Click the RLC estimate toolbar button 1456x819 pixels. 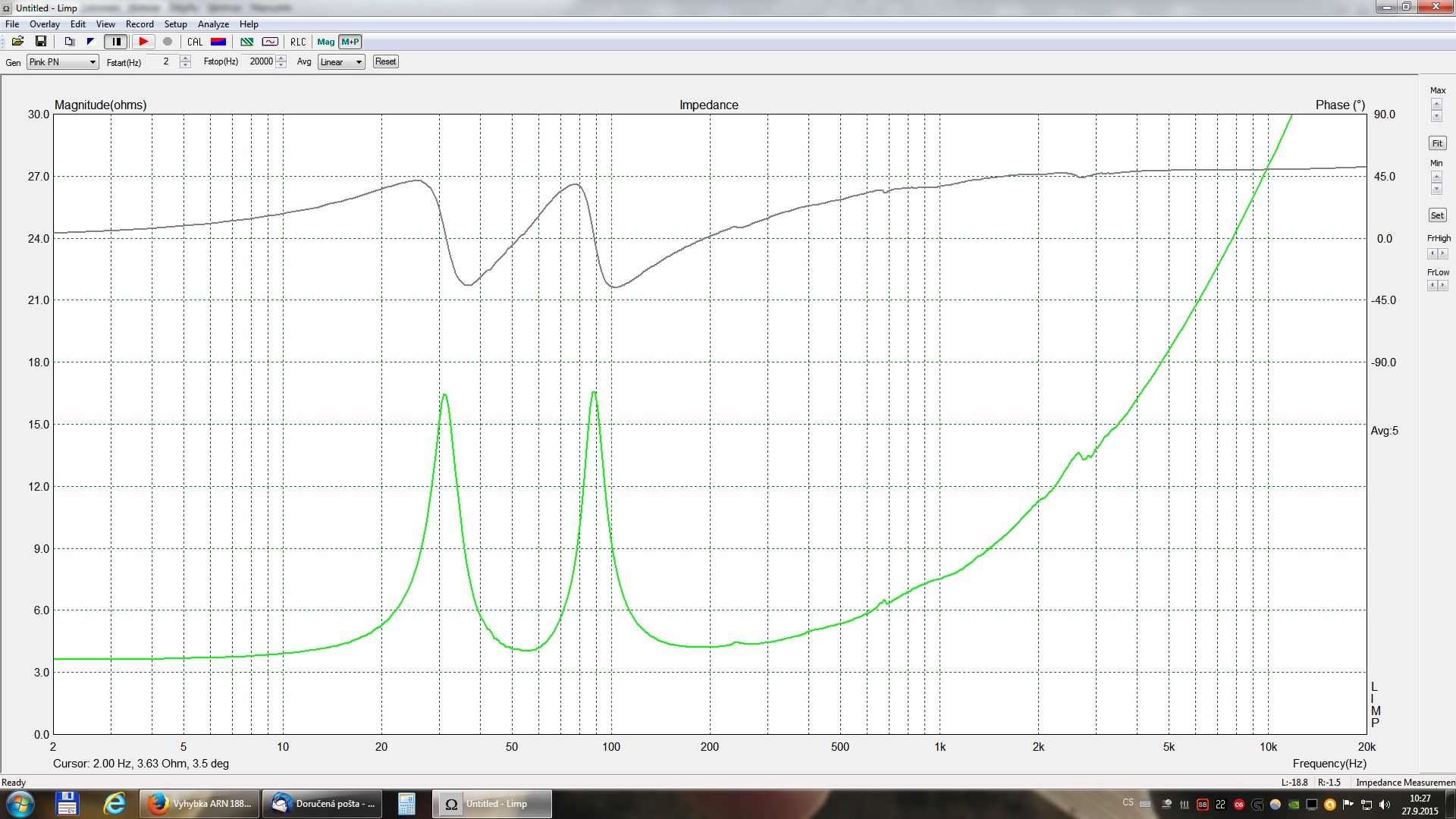(x=298, y=42)
